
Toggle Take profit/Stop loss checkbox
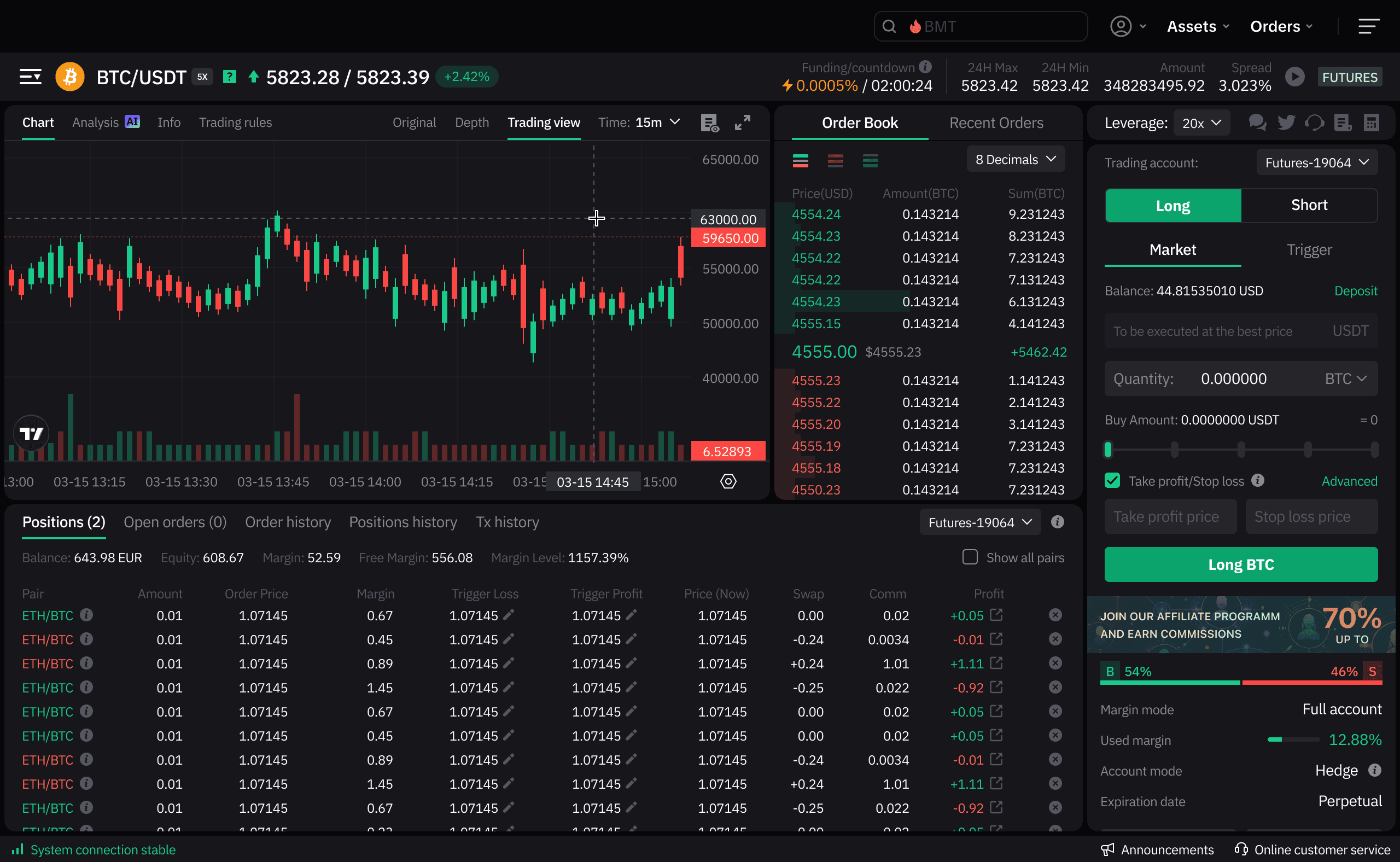(1112, 481)
